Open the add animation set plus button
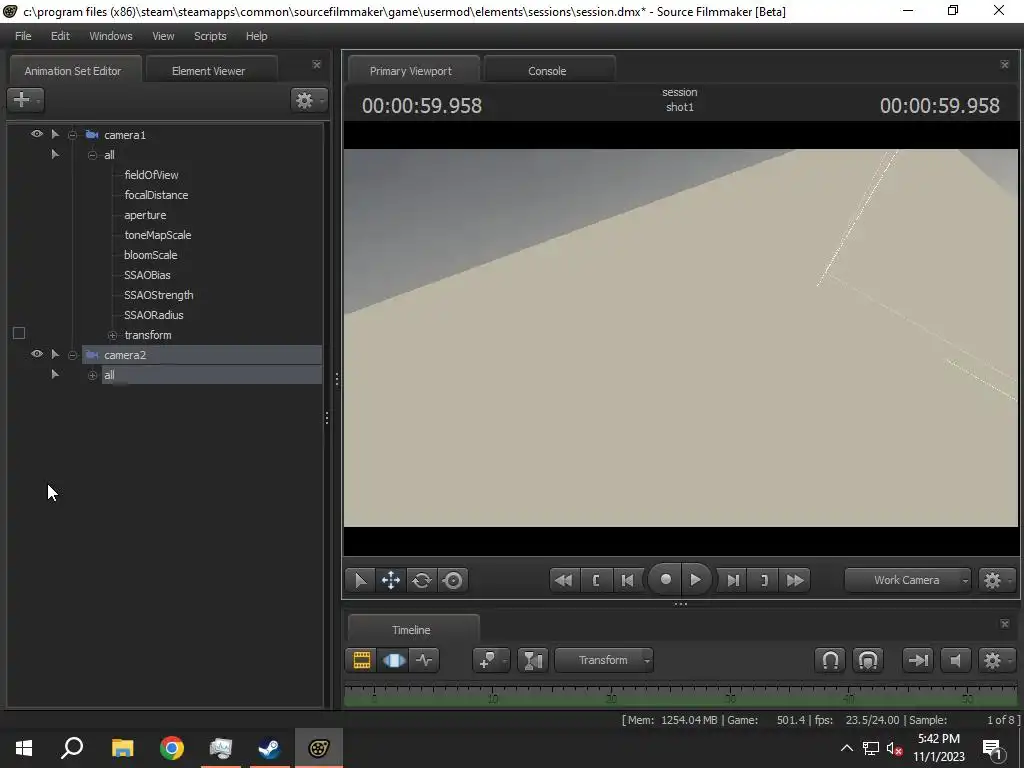1024x768 pixels. pos(25,100)
